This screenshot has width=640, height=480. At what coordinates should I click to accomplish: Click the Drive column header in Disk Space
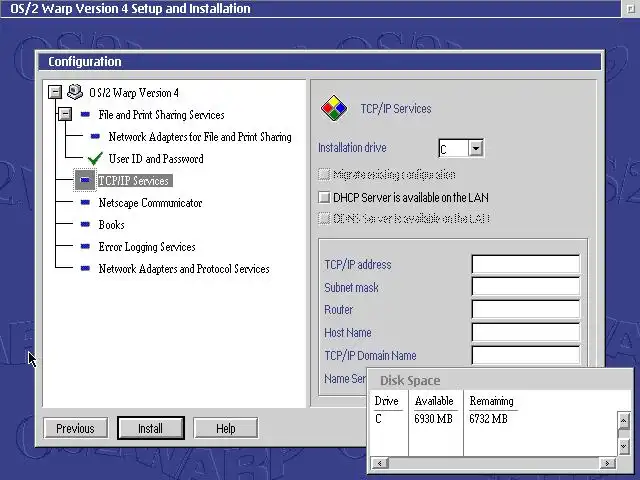387,401
